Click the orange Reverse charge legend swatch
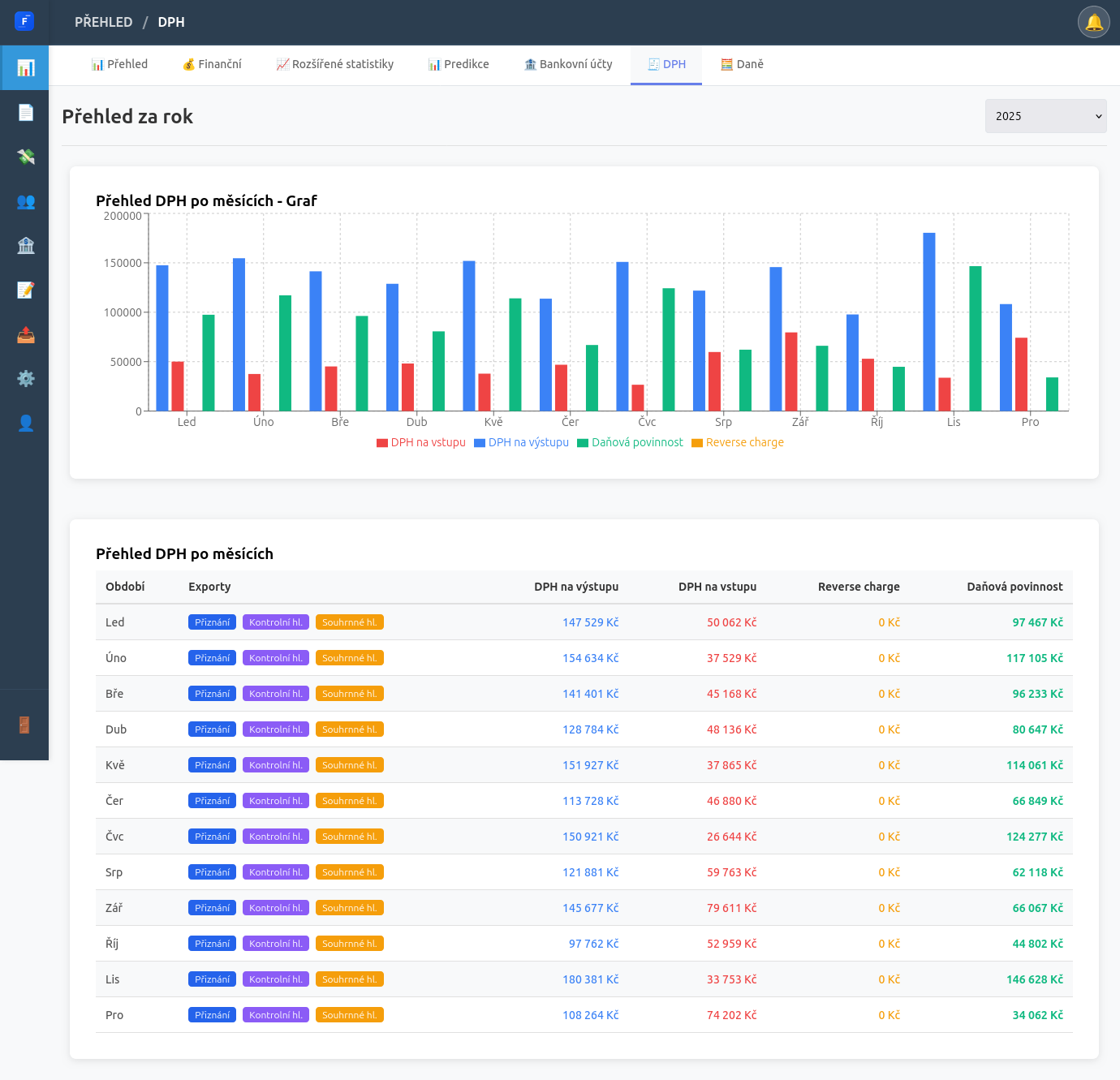The image size is (1120, 1080). (x=696, y=443)
